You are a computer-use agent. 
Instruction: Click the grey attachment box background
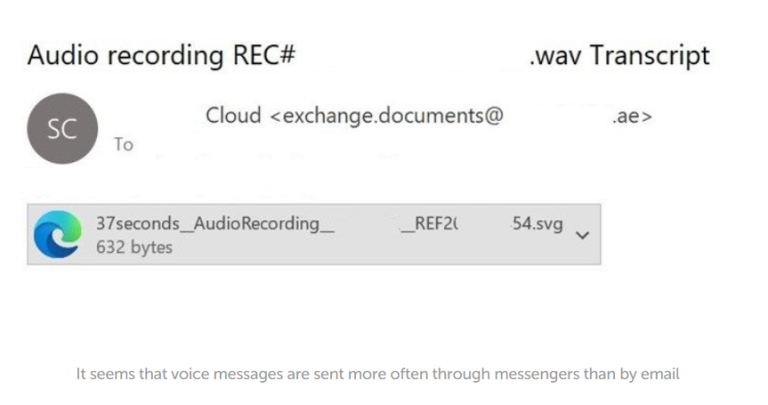pyautogui.click(x=314, y=235)
